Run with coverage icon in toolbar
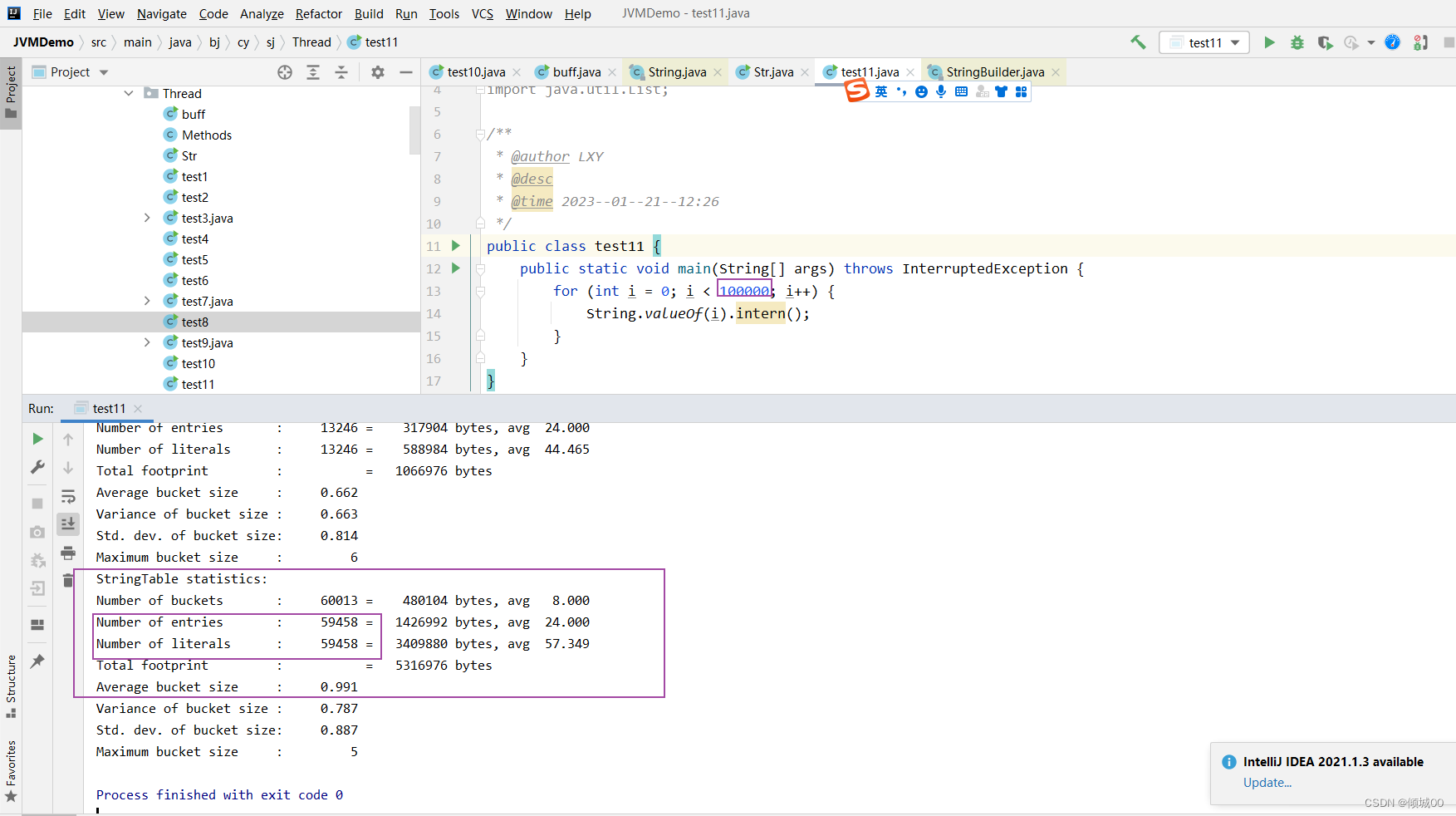 (x=1325, y=42)
